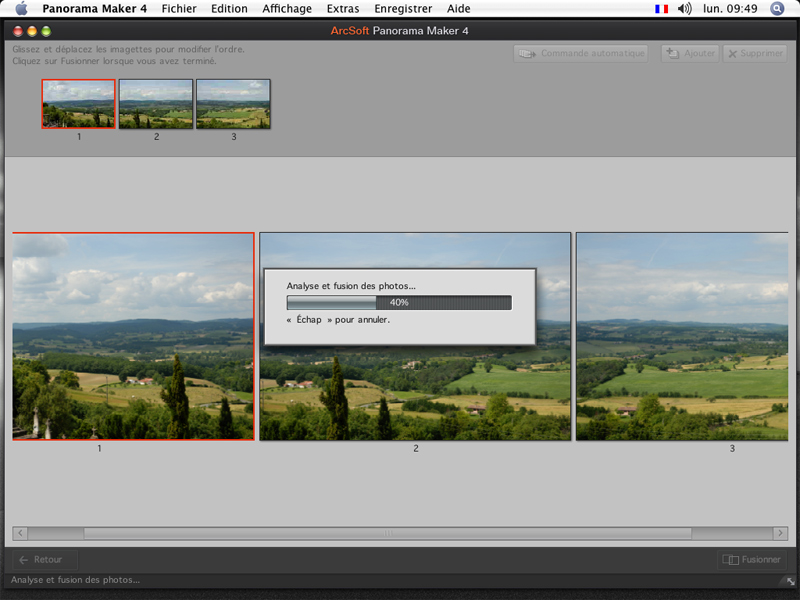This screenshot has height=600, width=800.
Task: Click the volume speaker icon
Action: pos(684,9)
